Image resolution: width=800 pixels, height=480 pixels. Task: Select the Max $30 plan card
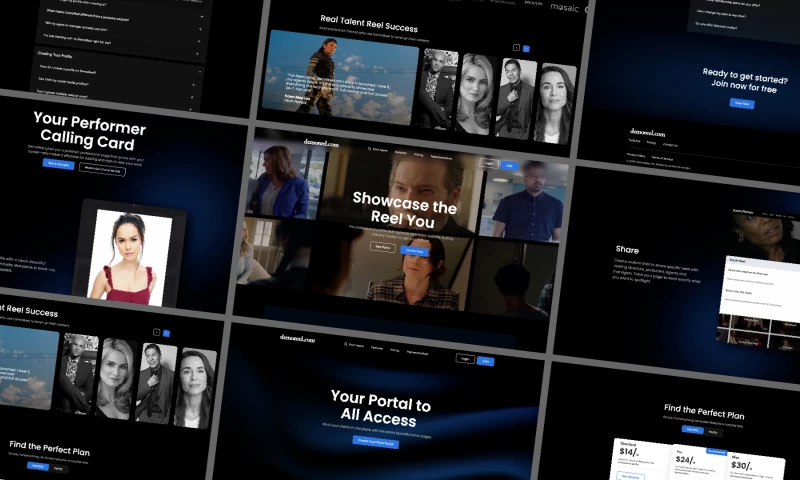(x=756, y=466)
